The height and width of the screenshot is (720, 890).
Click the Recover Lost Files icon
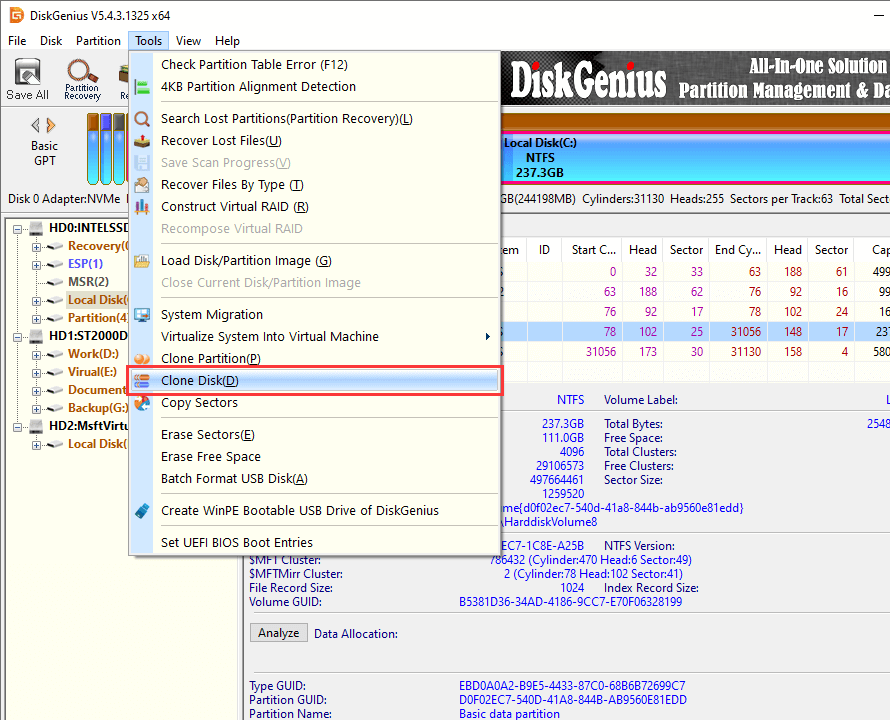click(142, 141)
